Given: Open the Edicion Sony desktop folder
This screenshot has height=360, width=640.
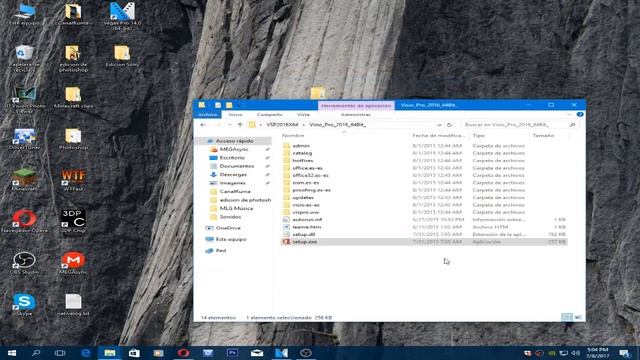Looking at the screenshot, I should 122,56.
